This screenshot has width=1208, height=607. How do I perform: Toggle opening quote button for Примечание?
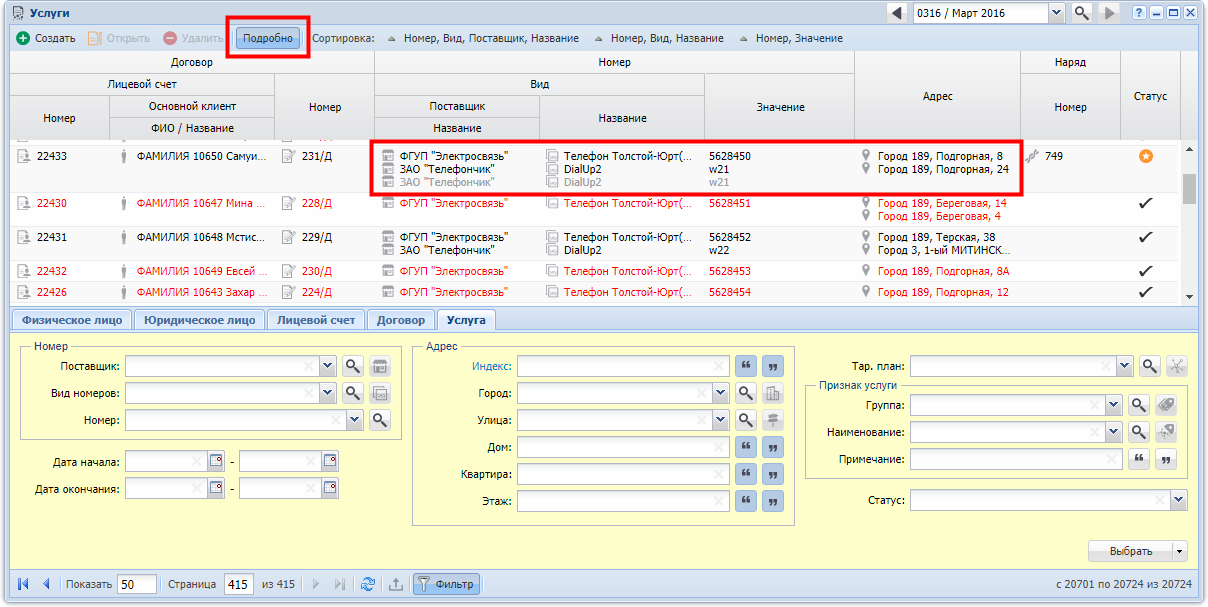coord(1138,459)
